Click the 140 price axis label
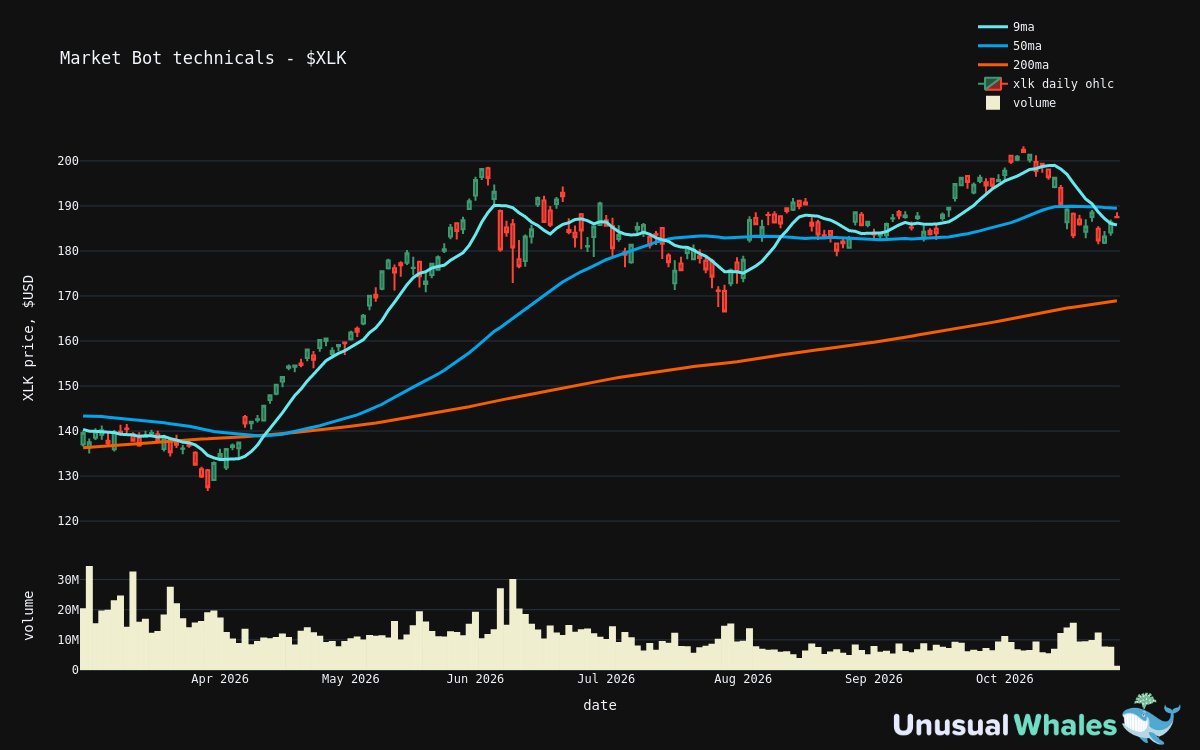Image resolution: width=1200 pixels, height=750 pixels. [x=68, y=431]
